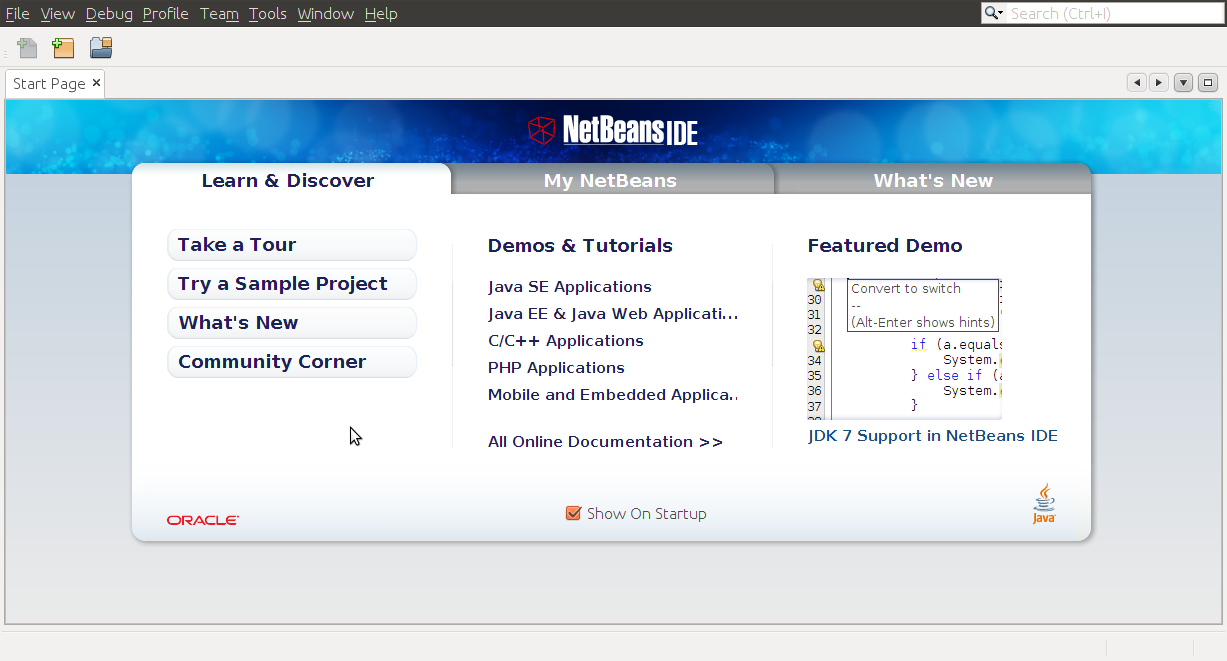Open Java EE & Java Web Applications link

point(613,314)
